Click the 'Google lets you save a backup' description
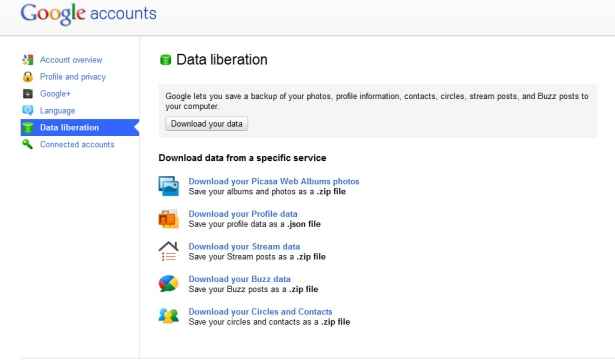 377,101
